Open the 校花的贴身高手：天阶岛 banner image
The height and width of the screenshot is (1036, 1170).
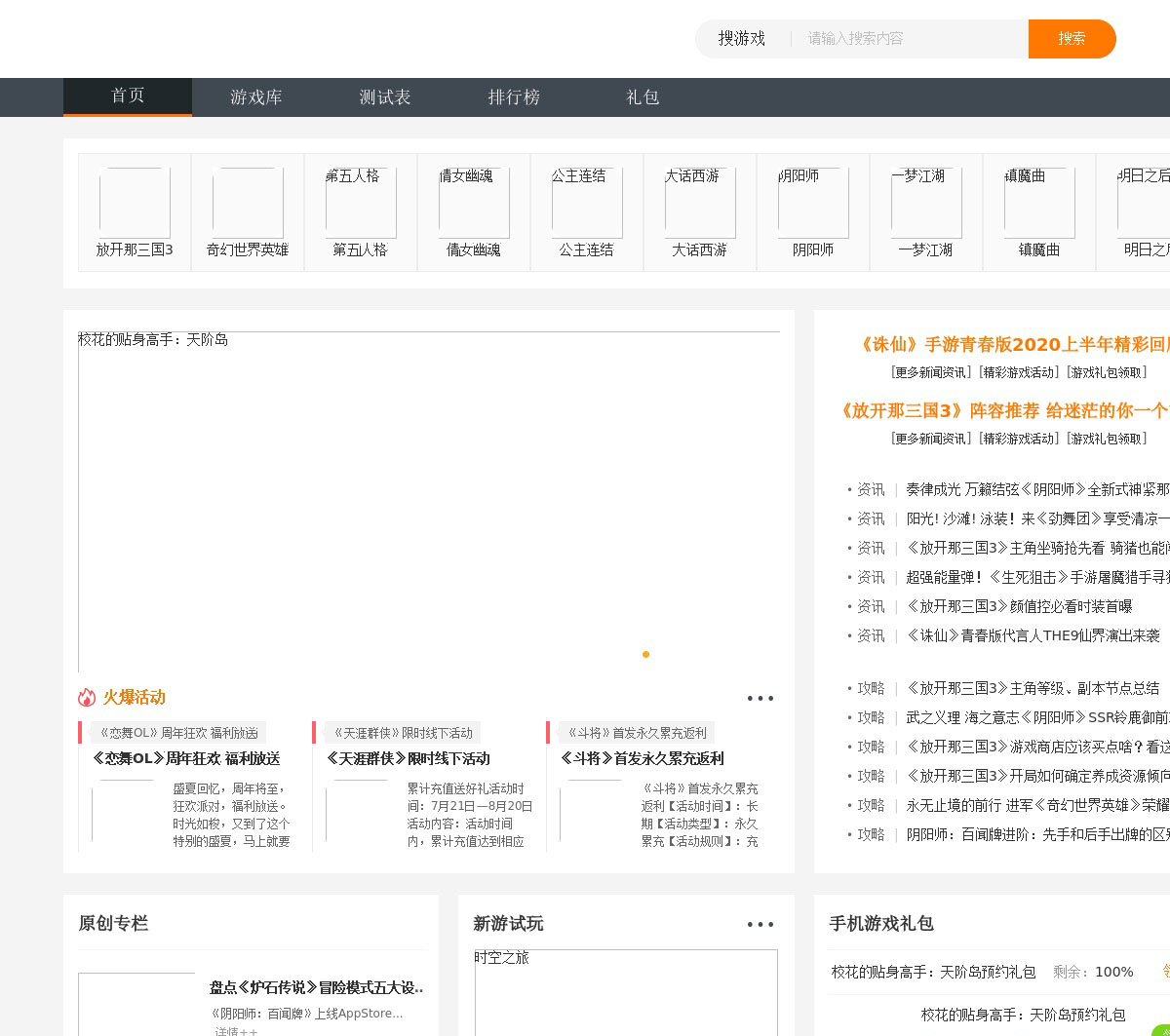pos(429,502)
